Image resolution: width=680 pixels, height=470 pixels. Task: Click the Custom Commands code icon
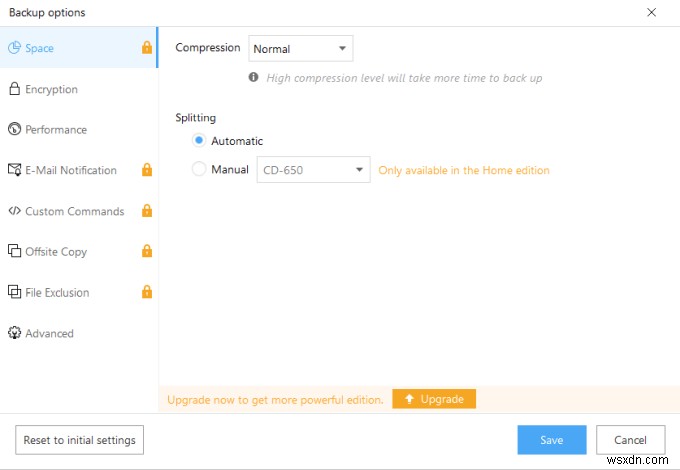point(15,211)
